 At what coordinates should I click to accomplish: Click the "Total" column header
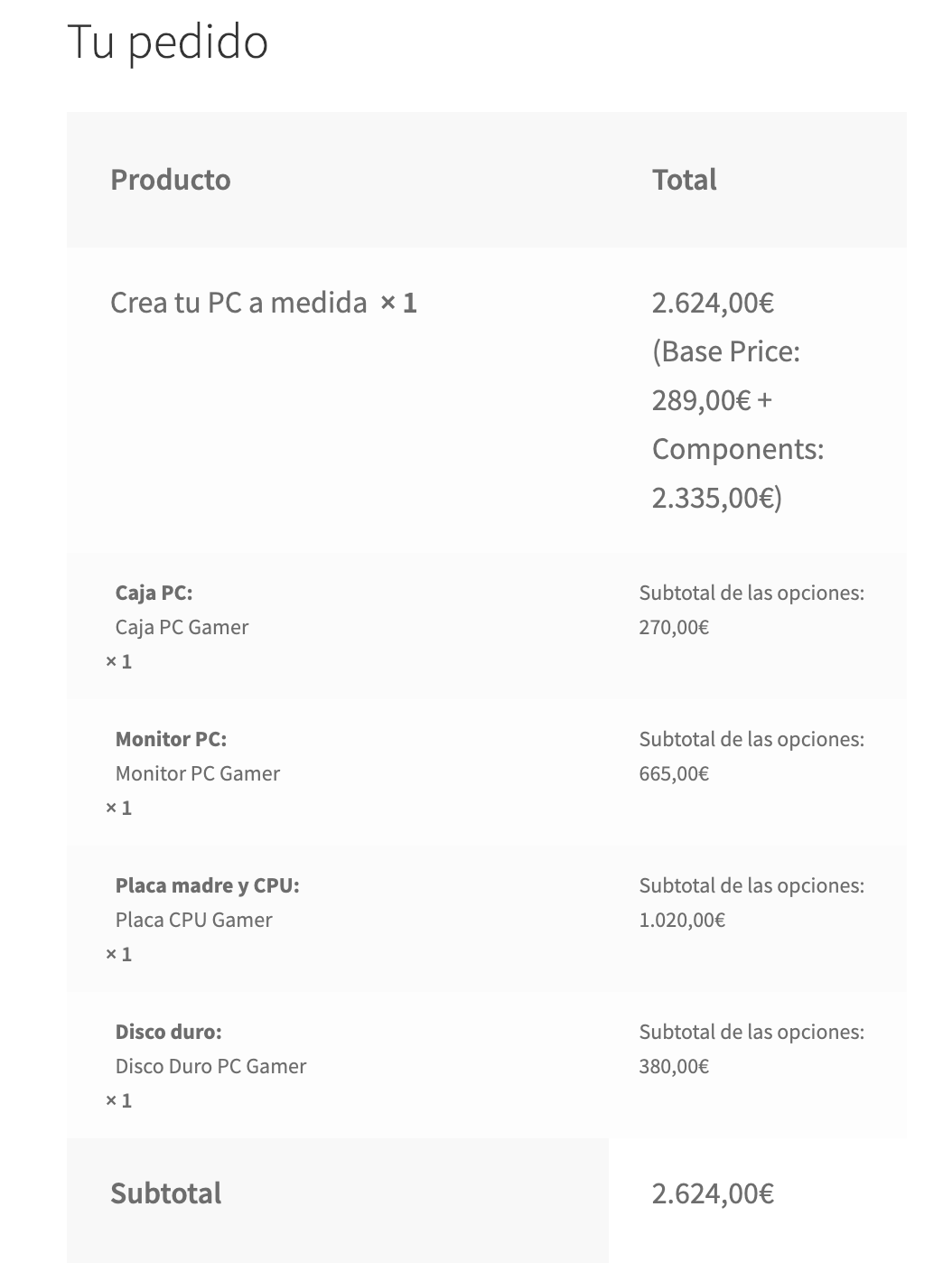684,180
